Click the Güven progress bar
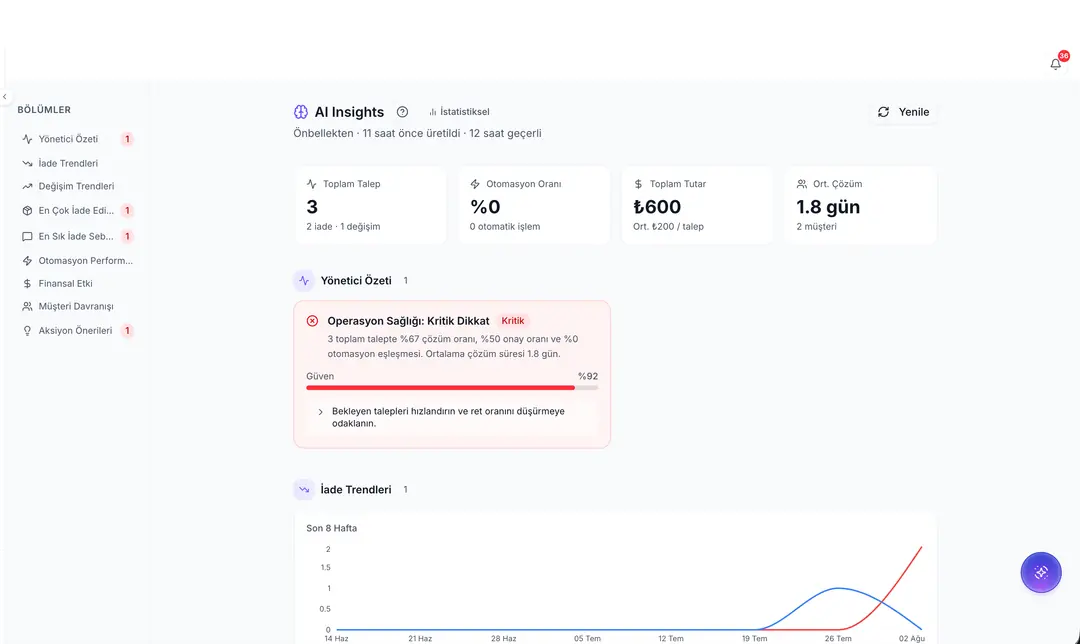The image size is (1080, 644). click(452, 388)
